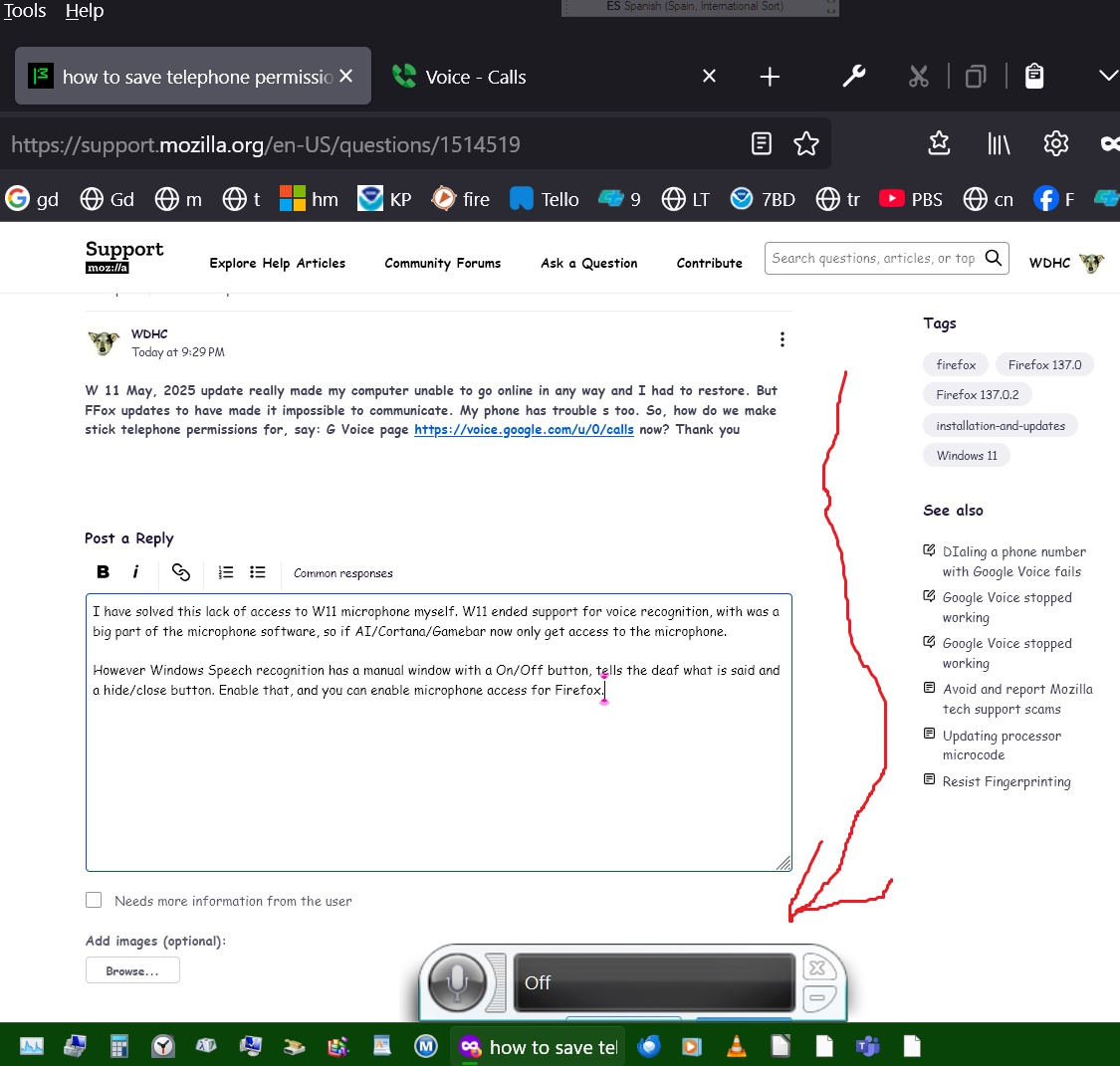Open VLC media player from the taskbar
This screenshot has height=1066, width=1120.
pos(736,1046)
